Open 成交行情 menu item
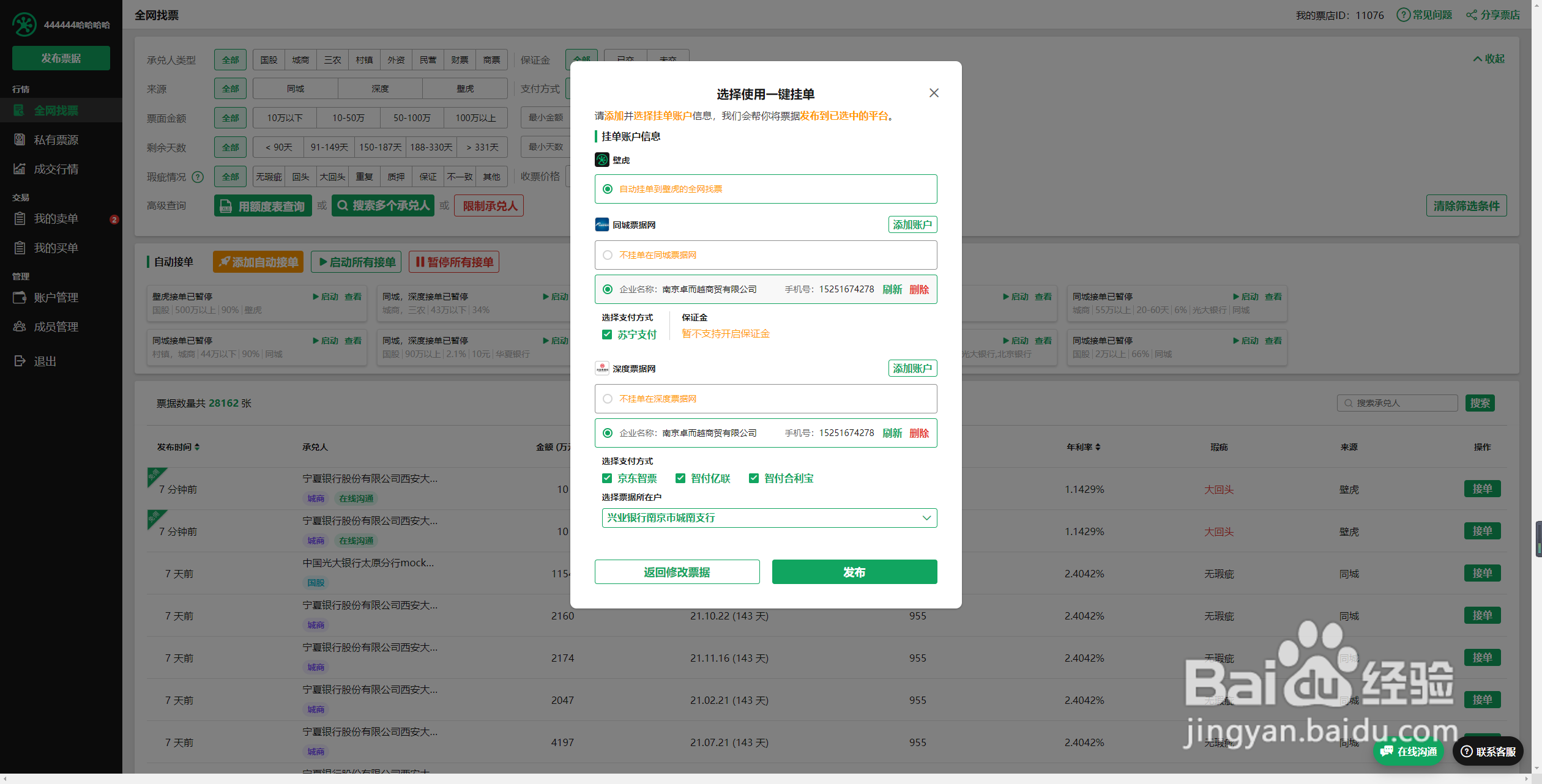The height and width of the screenshot is (784, 1542). (56, 169)
